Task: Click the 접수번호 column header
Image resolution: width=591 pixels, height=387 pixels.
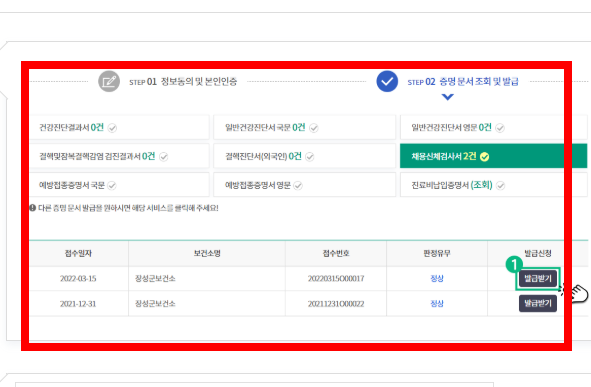Action: (x=336, y=253)
